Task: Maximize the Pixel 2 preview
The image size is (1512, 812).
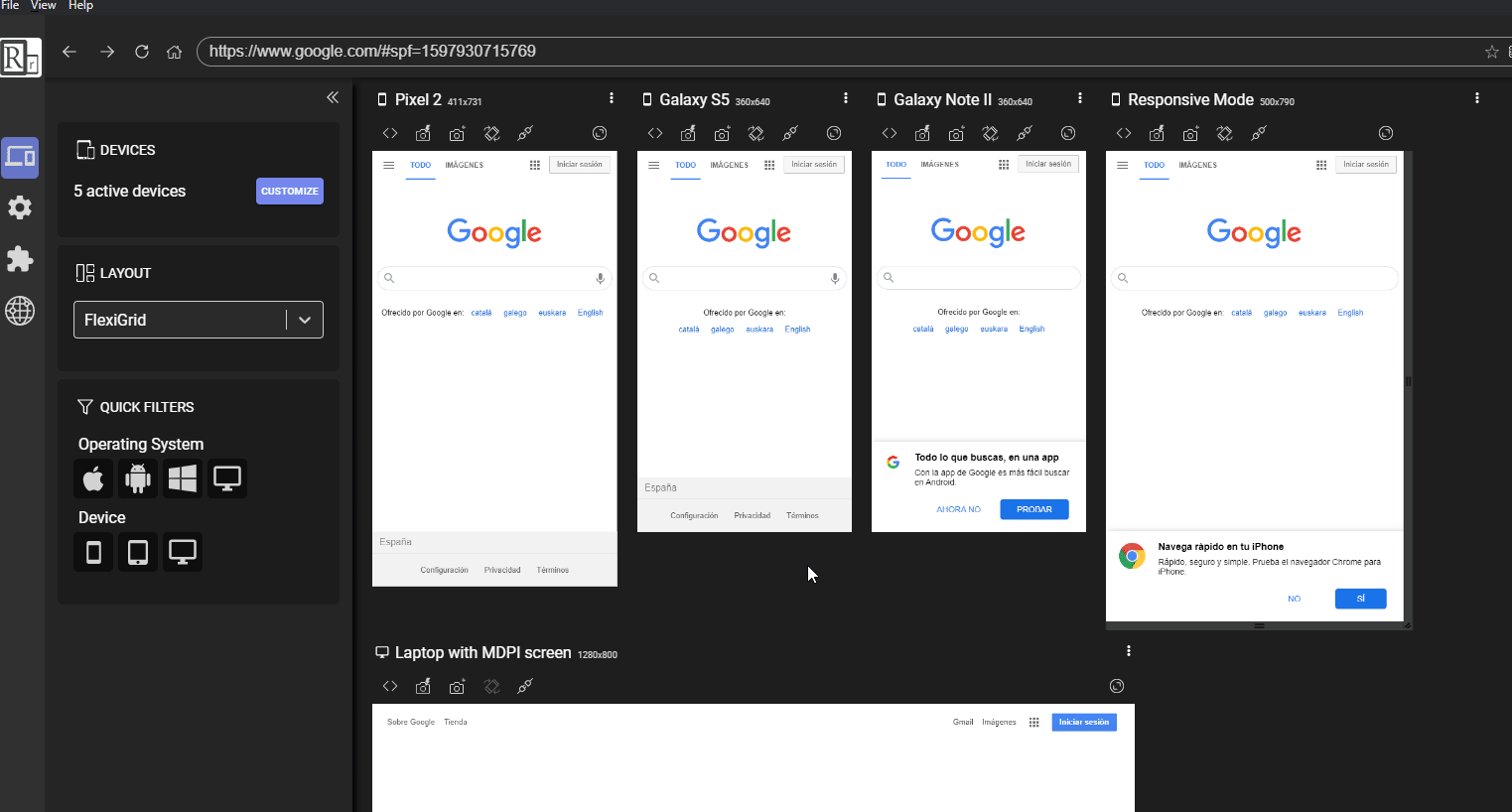Action: 600,133
